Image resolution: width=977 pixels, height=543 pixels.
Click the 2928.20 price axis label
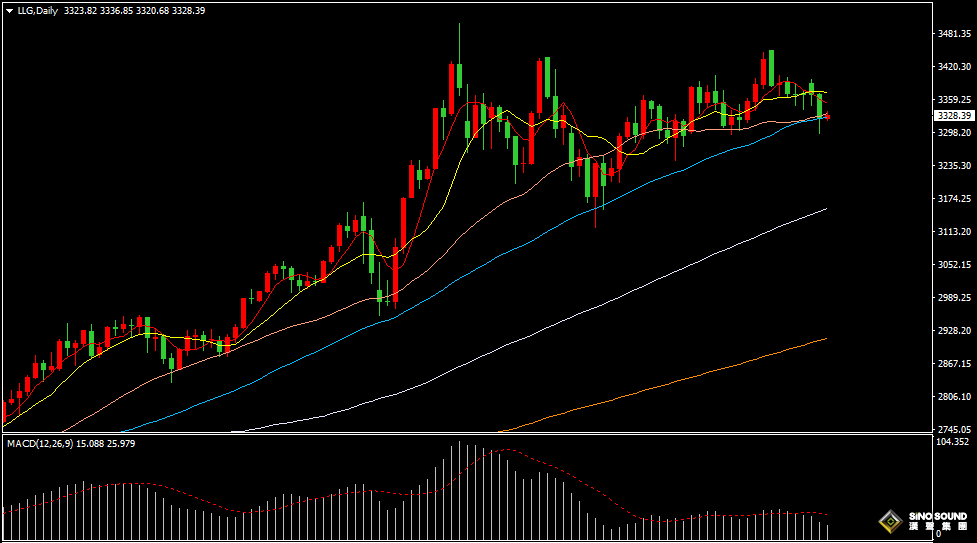(954, 330)
